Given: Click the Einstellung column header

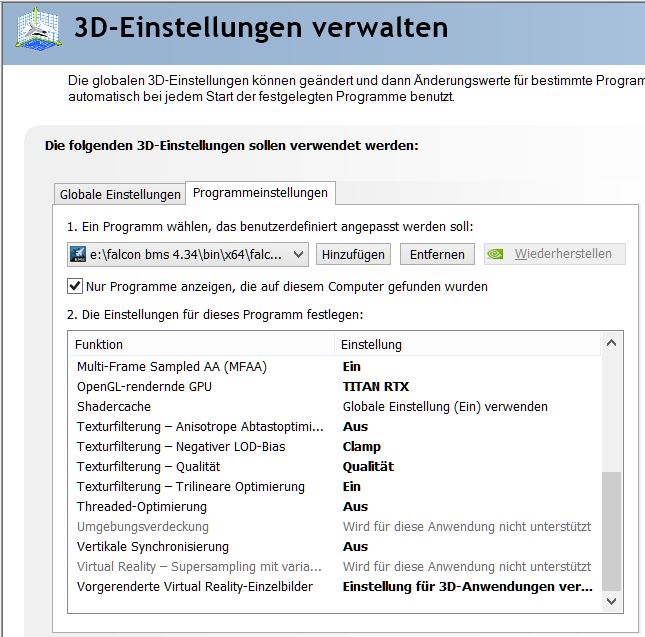Looking at the screenshot, I should (468, 344).
